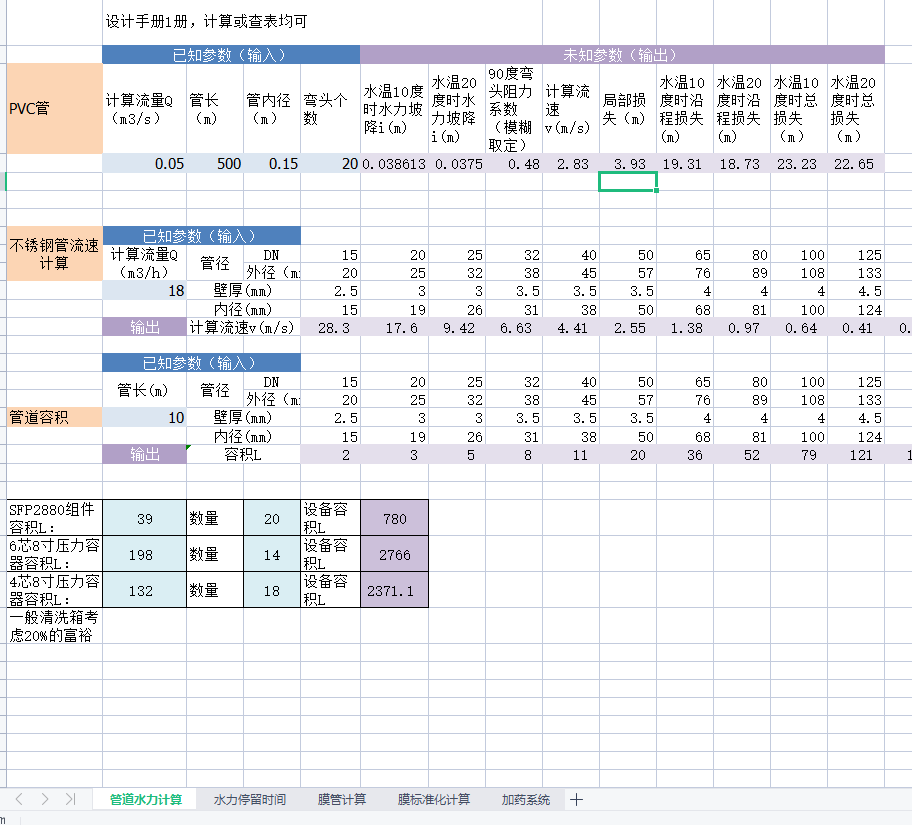The width and height of the screenshot is (912, 825).
Task: Select the total loss value 22.65
Action: pyautogui.click(x=856, y=163)
